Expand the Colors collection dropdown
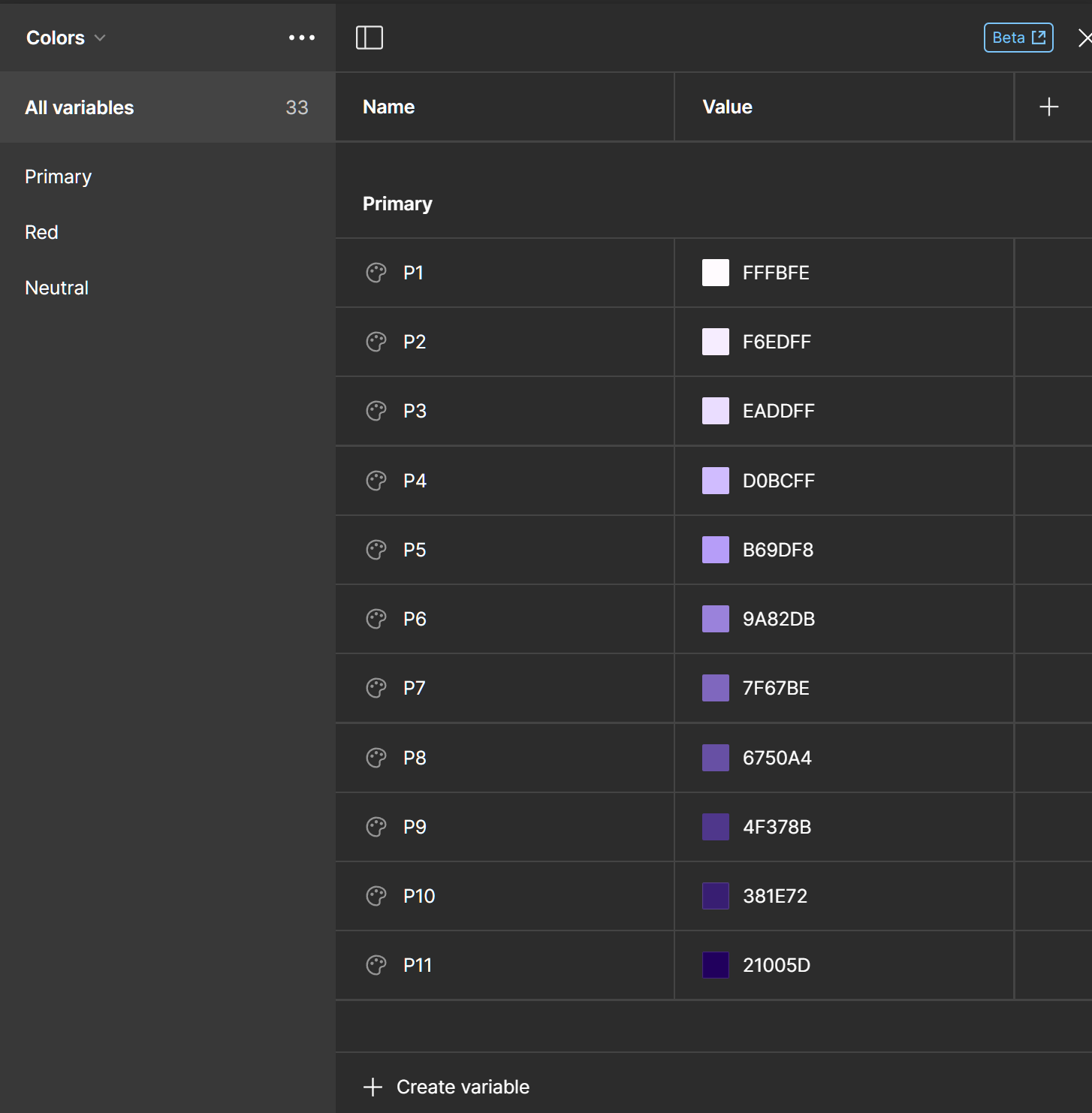The width and height of the screenshot is (1092, 1113). click(x=66, y=38)
